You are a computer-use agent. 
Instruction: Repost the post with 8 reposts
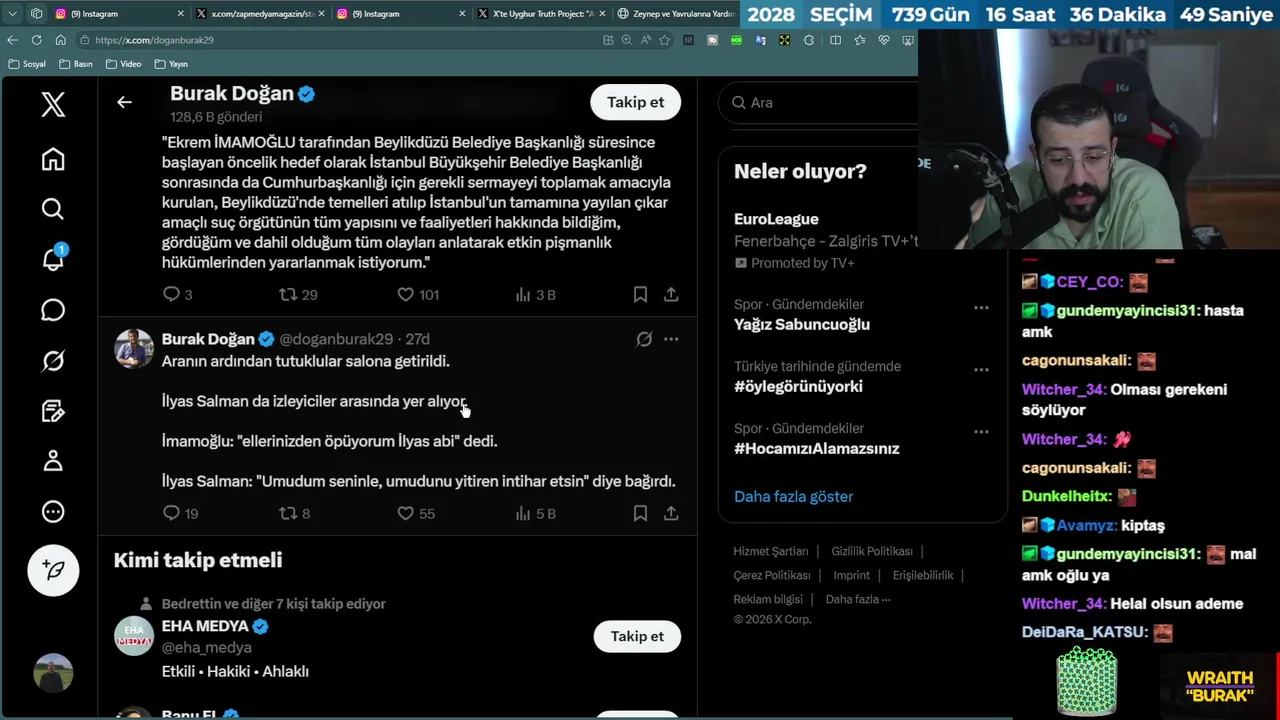click(x=294, y=513)
